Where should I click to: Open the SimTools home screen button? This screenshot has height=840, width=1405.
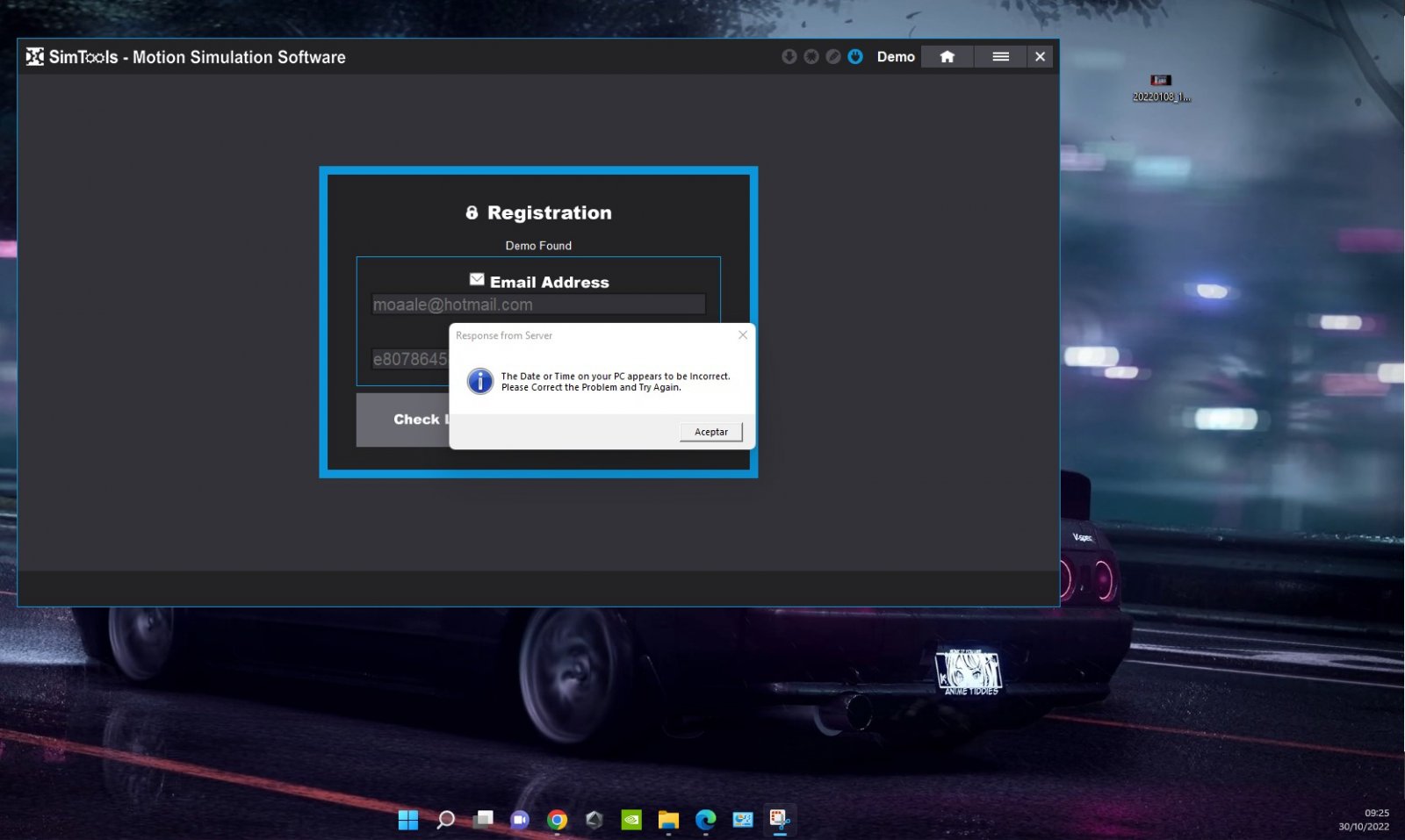[947, 56]
